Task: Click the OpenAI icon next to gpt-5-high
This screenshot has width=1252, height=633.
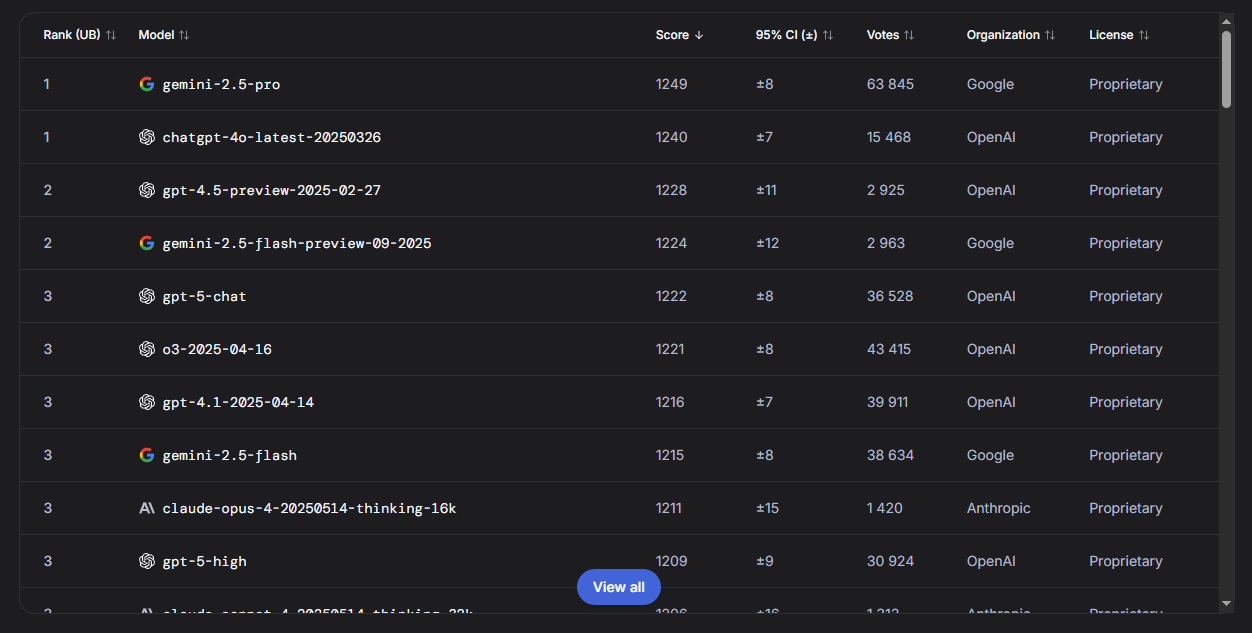Action: pyautogui.click(x=147, y=561)
